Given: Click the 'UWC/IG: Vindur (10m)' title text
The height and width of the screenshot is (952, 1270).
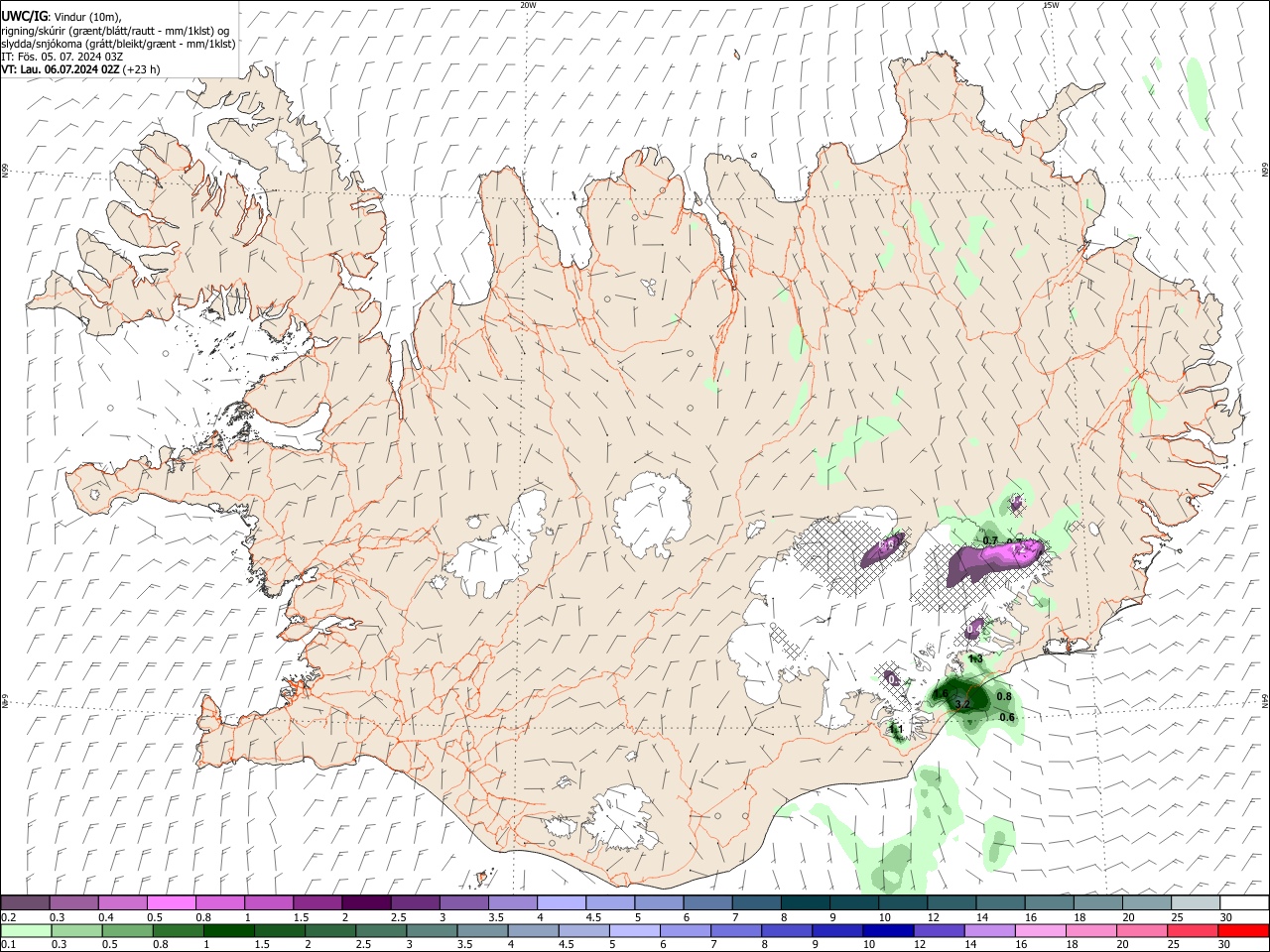Looking at the screenshot, I should (62, 16).
